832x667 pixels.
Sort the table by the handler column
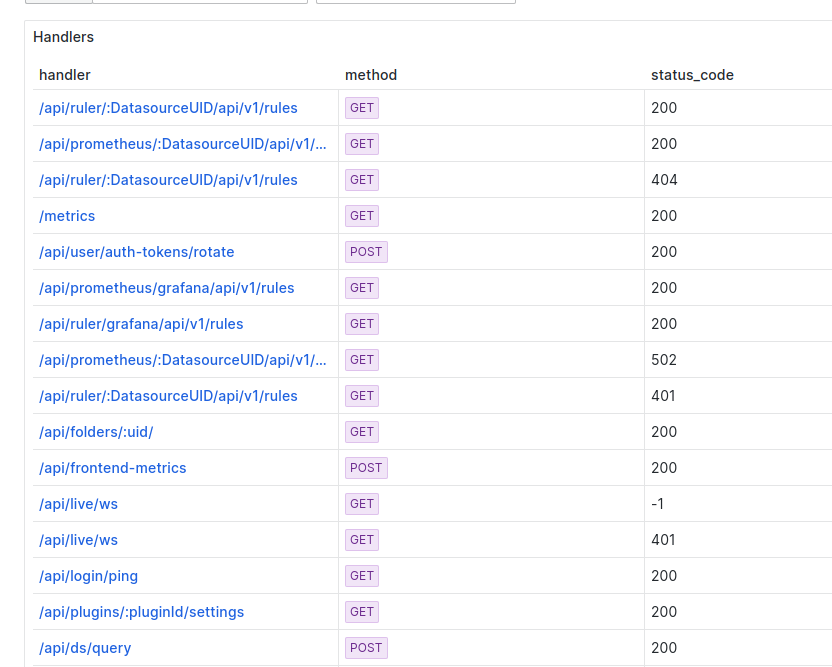(64, 74)
